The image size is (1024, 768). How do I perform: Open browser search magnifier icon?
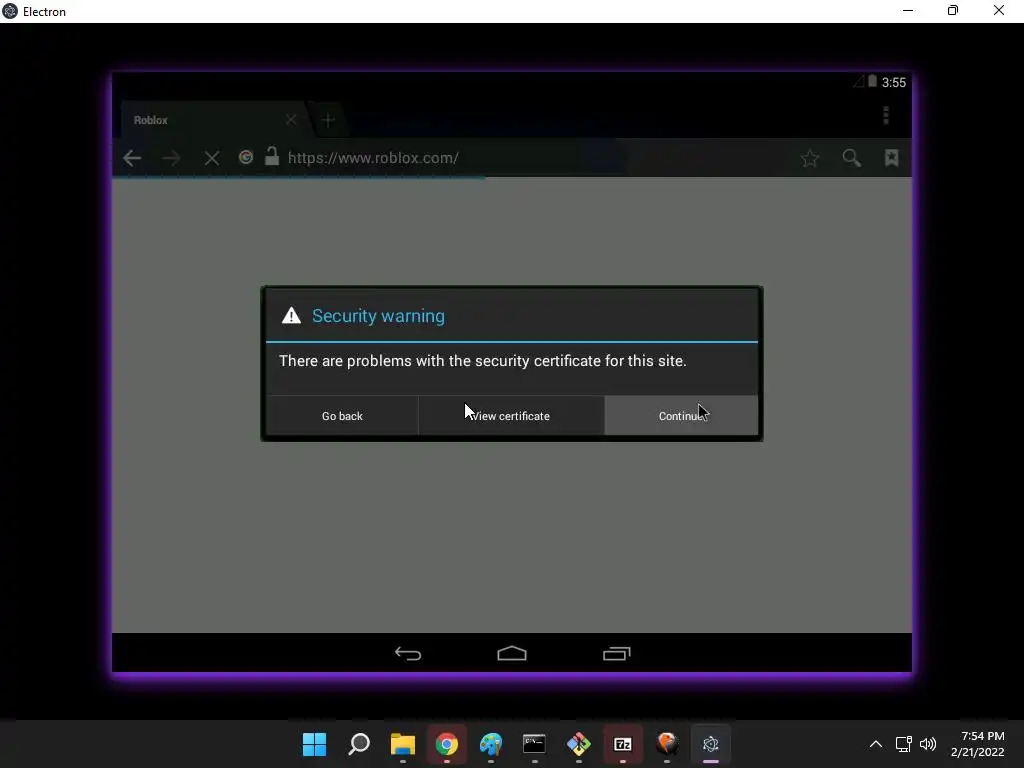click(x=851, y=158)
